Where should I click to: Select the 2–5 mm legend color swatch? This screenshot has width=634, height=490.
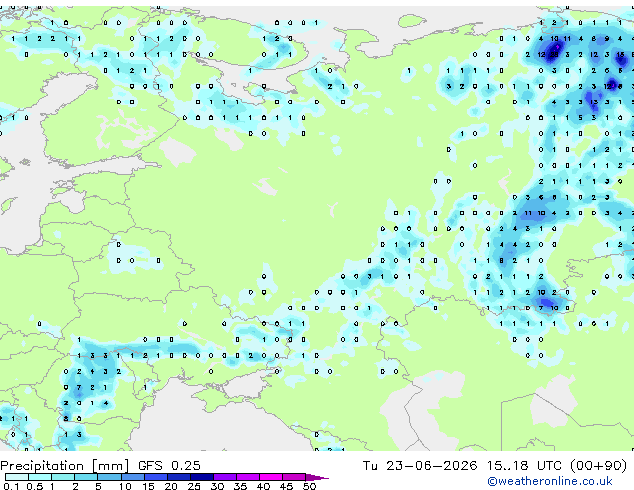click(86, 477)
